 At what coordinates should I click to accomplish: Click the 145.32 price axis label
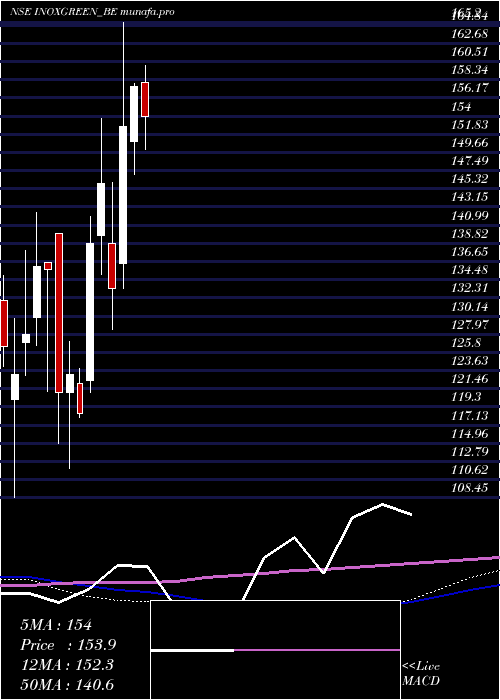pyautogui.click(x=469, y=179)
